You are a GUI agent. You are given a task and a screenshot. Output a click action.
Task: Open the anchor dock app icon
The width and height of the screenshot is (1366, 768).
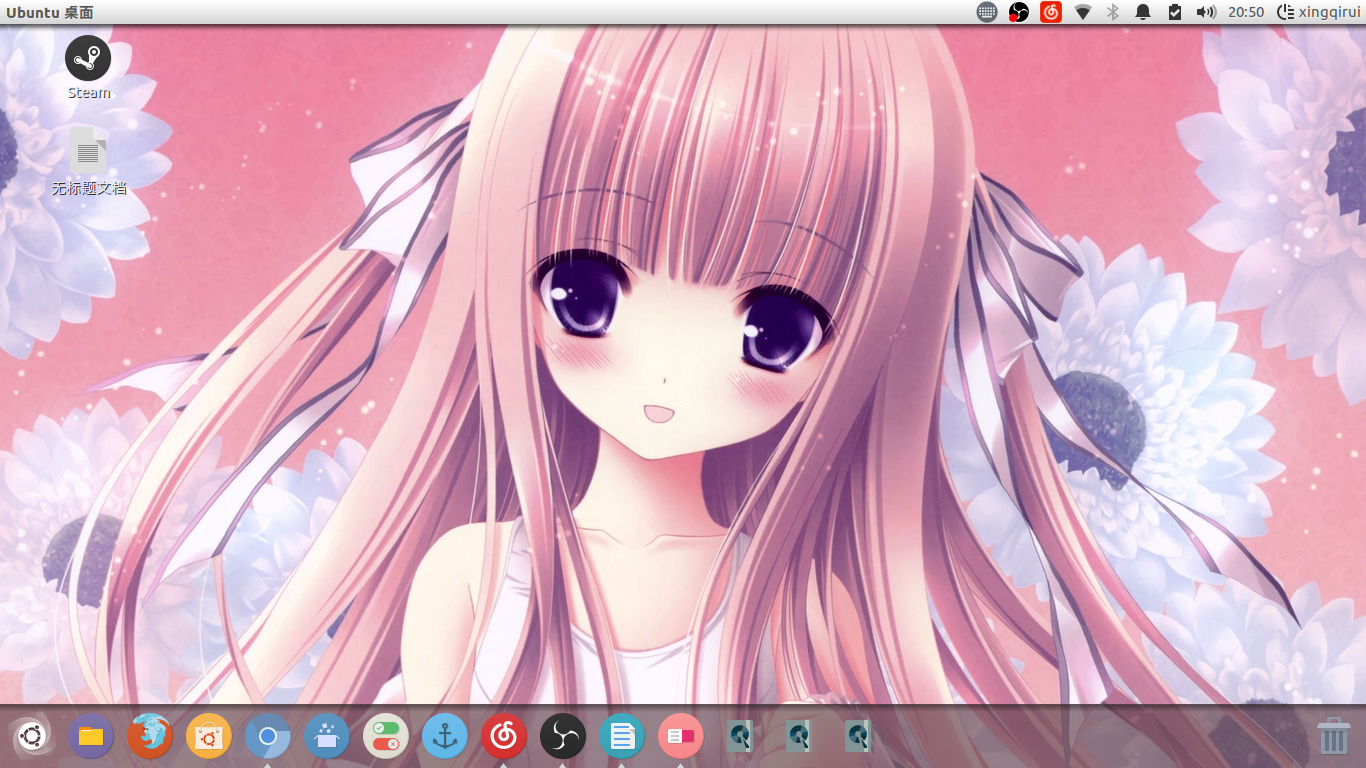(445, 737)
